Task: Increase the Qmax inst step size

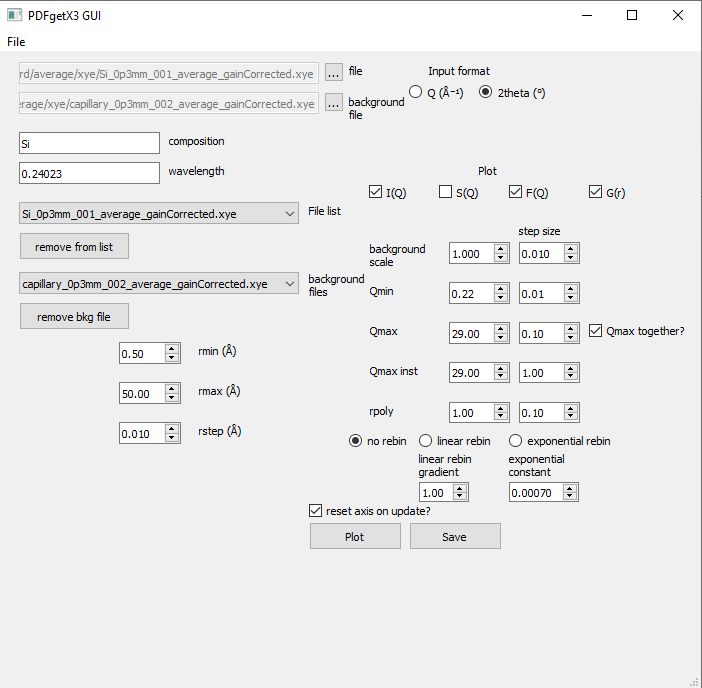Action: (x=571, y=368)
